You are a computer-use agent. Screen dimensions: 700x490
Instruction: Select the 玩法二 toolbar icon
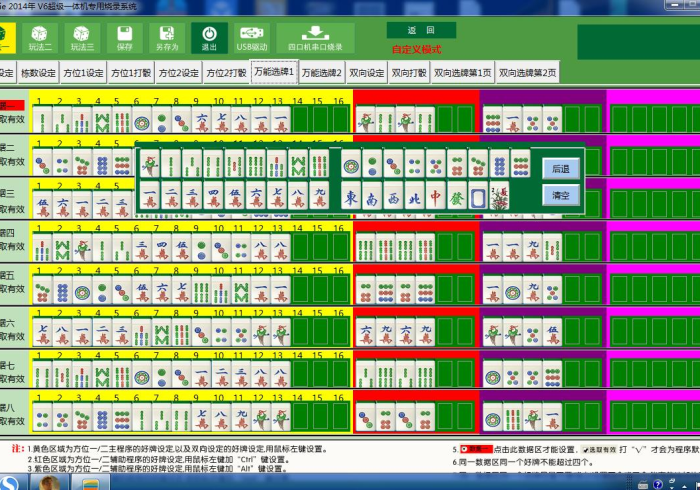pos(40,39)
